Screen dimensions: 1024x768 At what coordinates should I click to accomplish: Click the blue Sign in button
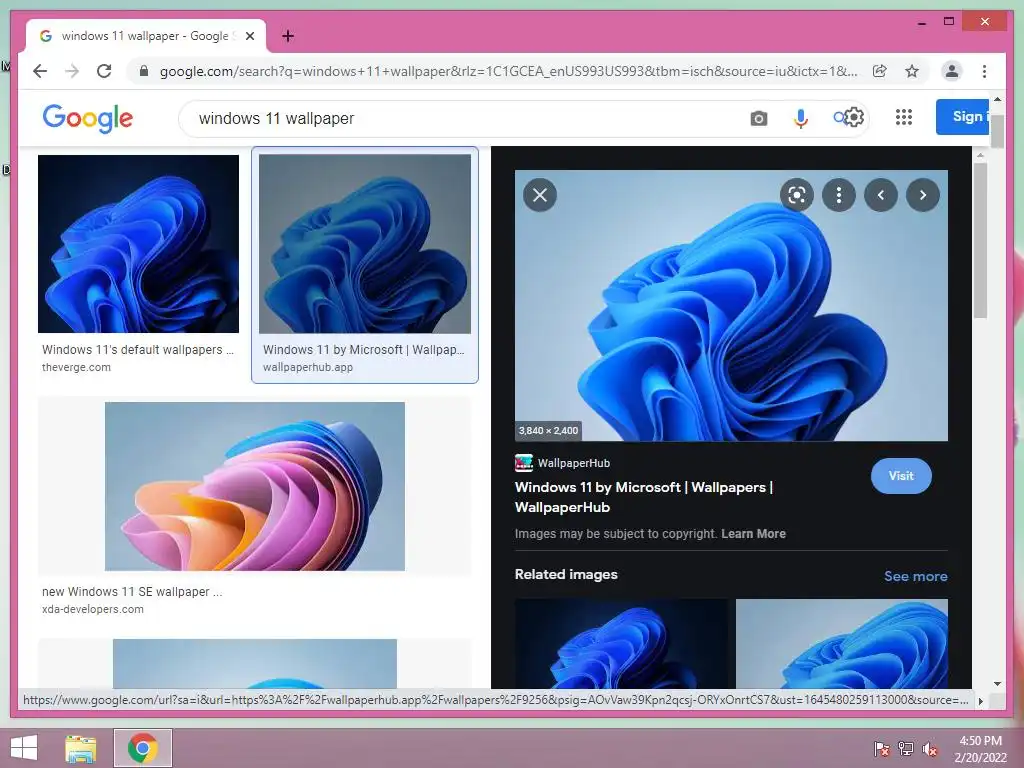[962, 117]
